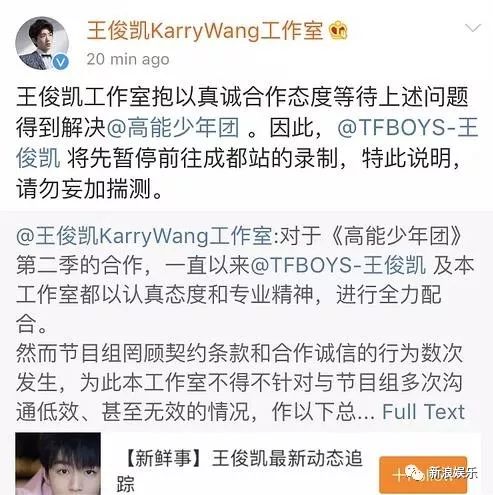Click the 新浪娱乐 watermark label
Screen dimensions: 493x495
pos(453,473)
